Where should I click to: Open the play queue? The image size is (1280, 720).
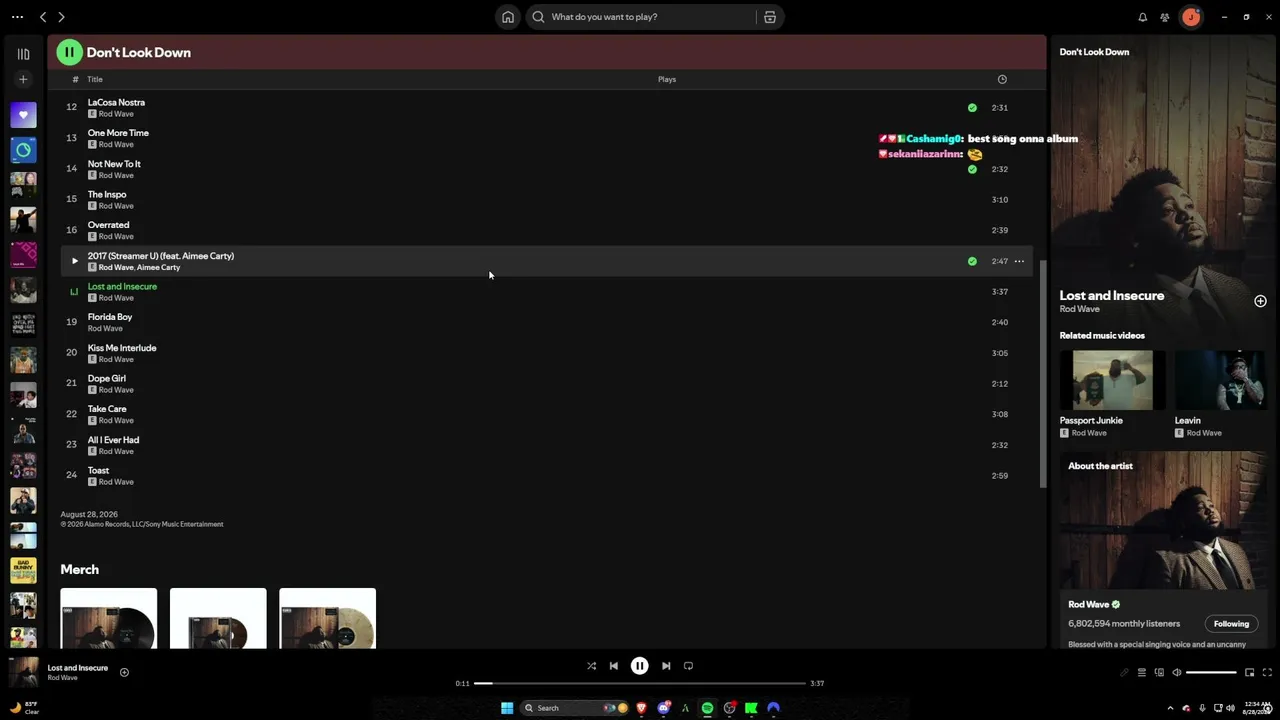point(1142,672)
